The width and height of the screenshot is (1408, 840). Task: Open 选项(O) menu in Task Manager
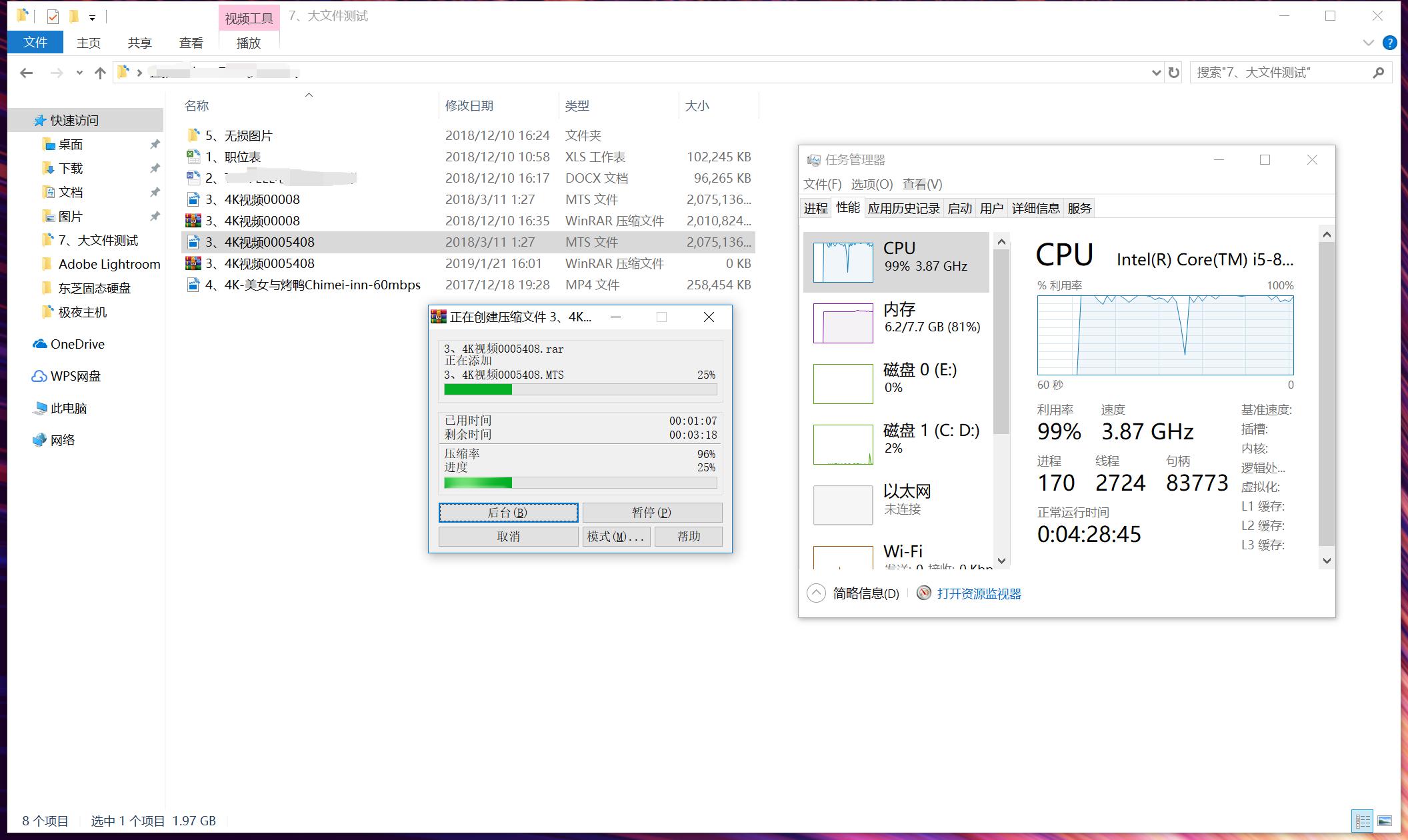click(871, 184)
